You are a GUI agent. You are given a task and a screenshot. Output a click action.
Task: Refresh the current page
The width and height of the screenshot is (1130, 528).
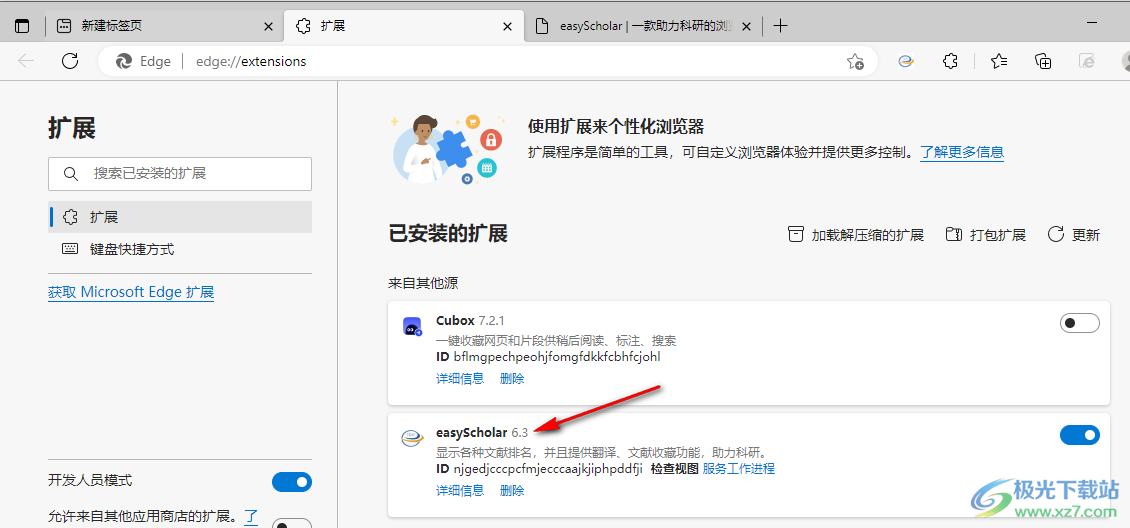[70, 61]
